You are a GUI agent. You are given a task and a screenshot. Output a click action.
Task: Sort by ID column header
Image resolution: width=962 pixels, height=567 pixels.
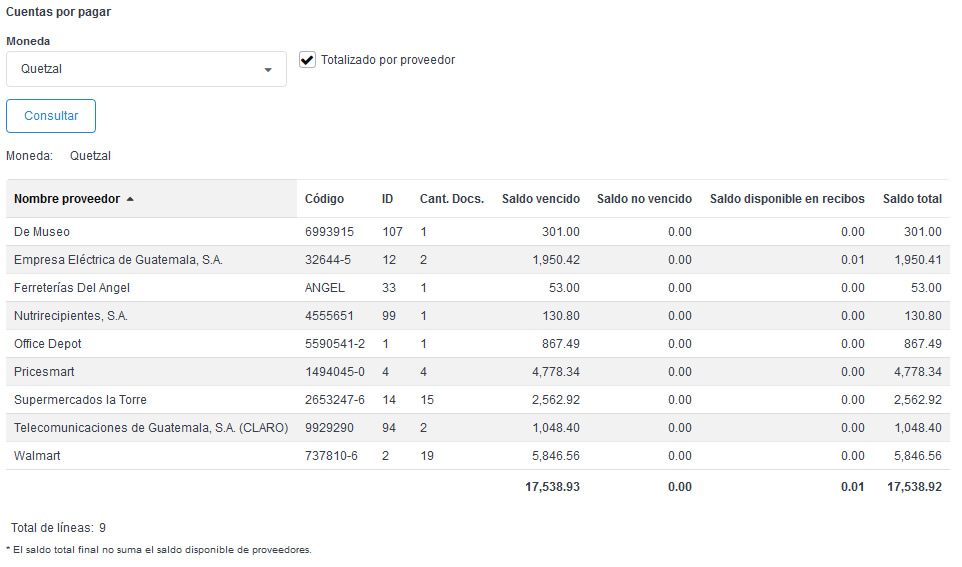coord(388,199)
